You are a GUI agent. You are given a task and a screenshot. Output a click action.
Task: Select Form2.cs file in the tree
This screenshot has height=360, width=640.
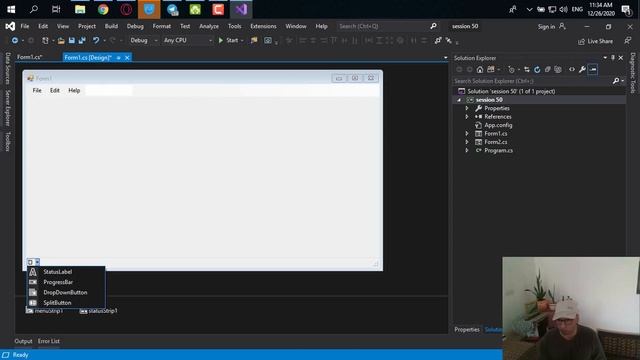coord(496,142)
